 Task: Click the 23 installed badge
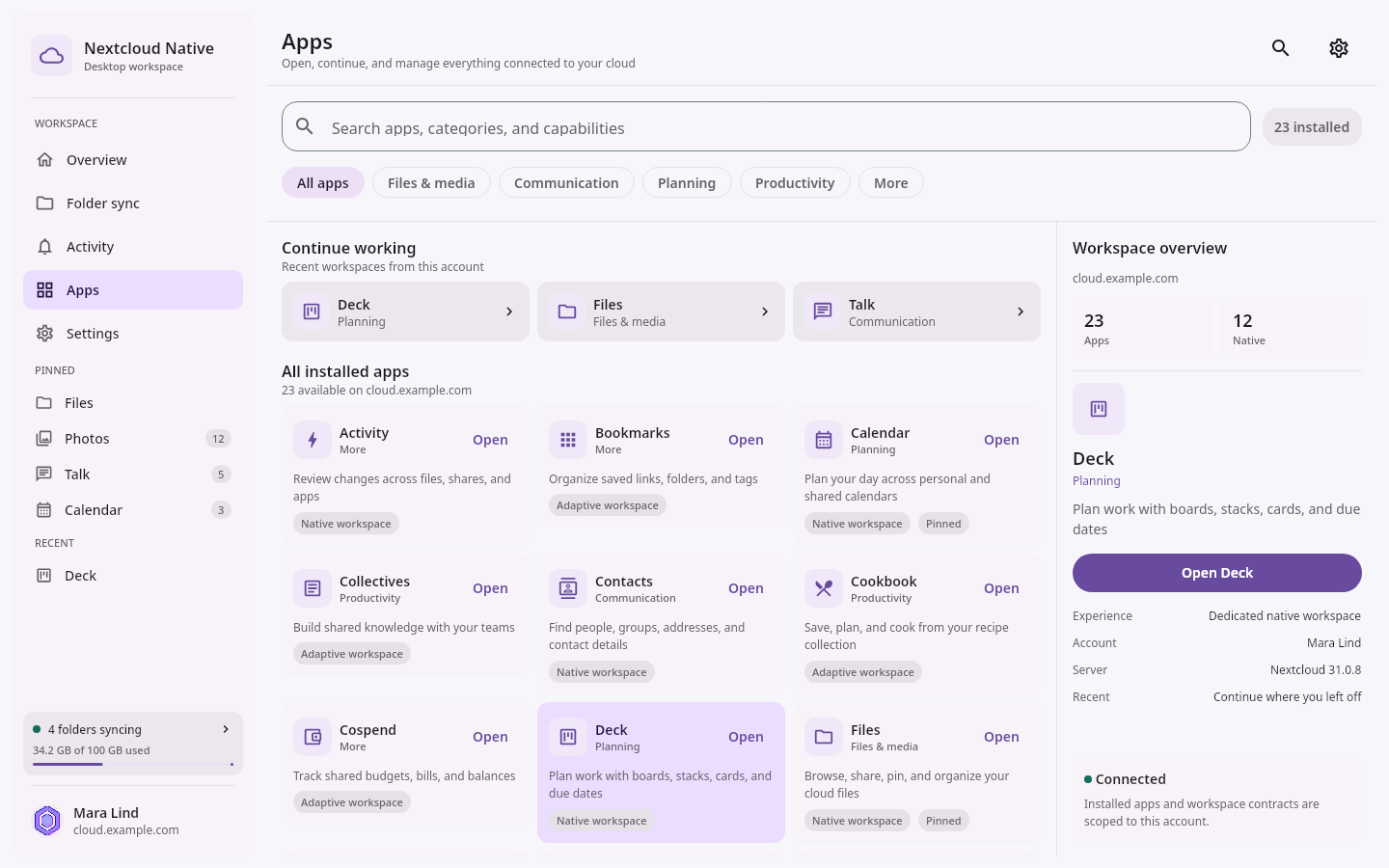coord(1312,127)
